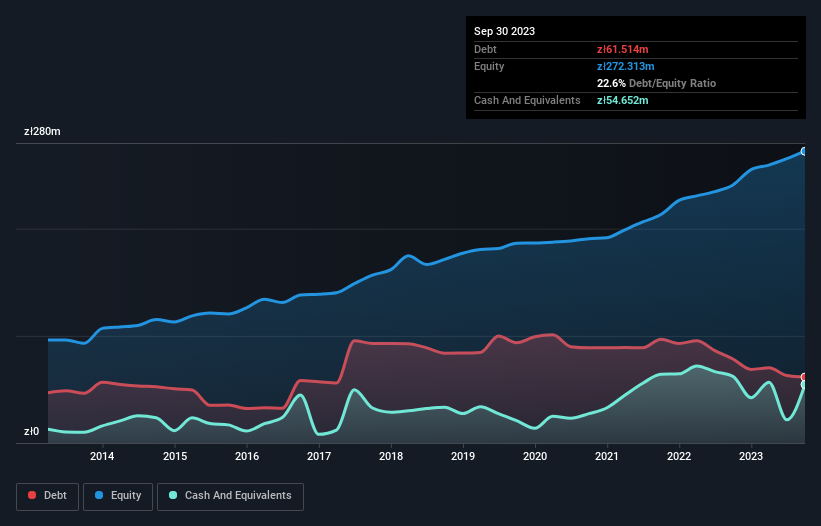Click the 2021 x-axis label
The height and width of the screenshot is (526, 821).
pos(607,456)
